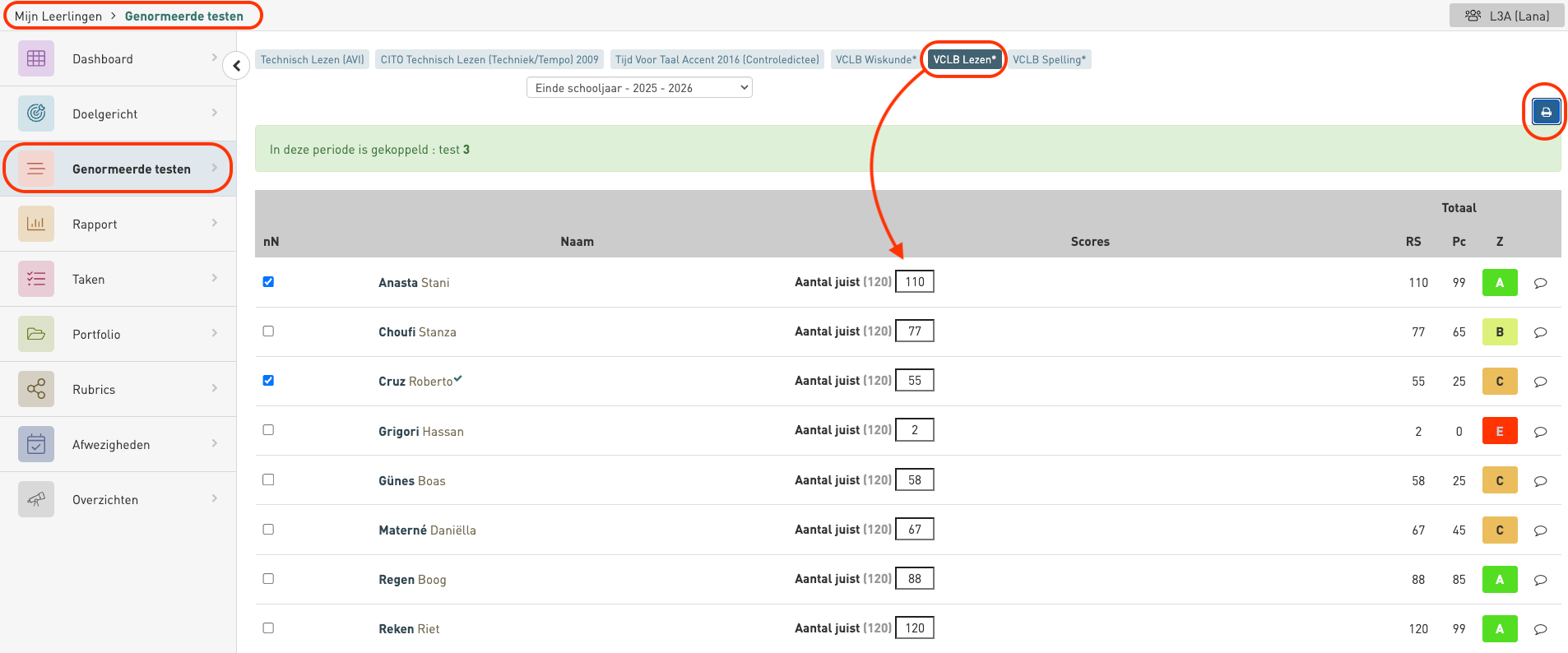The height and width of the screenshot is (653, 1568).
Task: Collapse the sidebar with the arrow button
Action: 236,66
